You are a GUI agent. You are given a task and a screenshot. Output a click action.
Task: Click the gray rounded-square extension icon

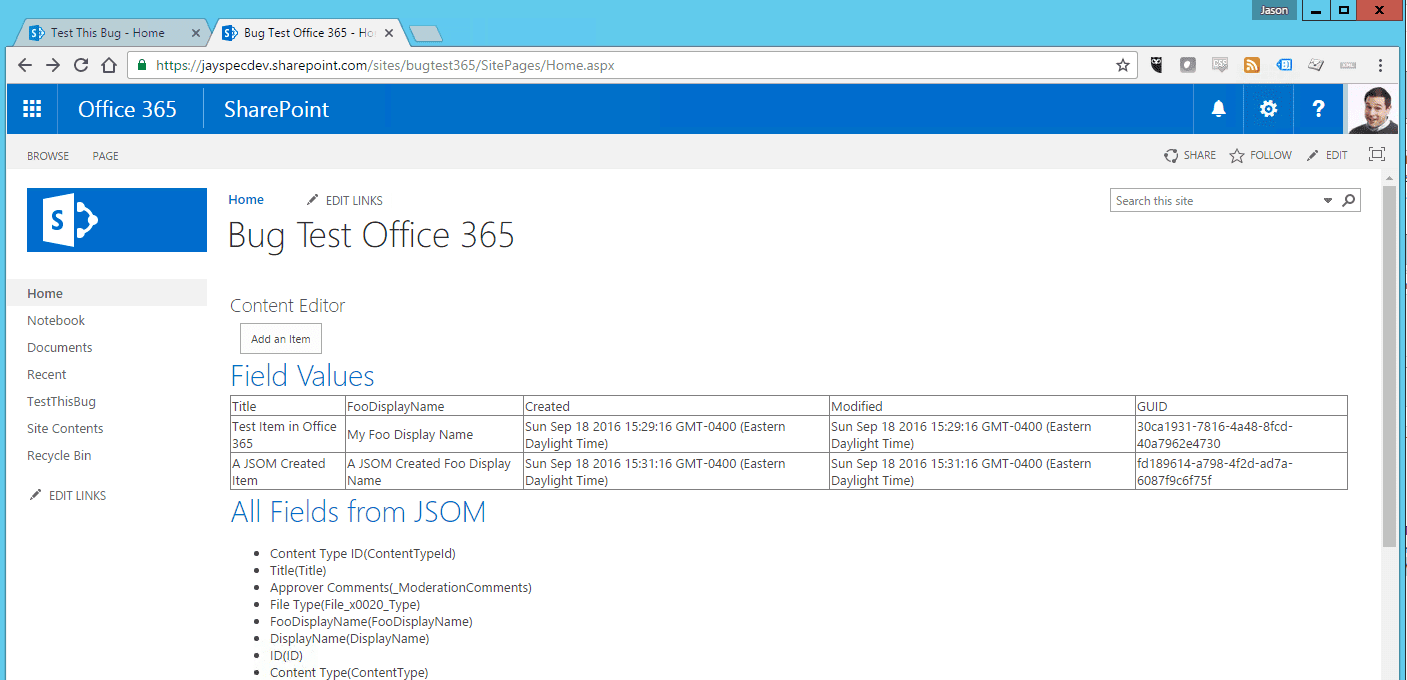tap(1188, 65)
